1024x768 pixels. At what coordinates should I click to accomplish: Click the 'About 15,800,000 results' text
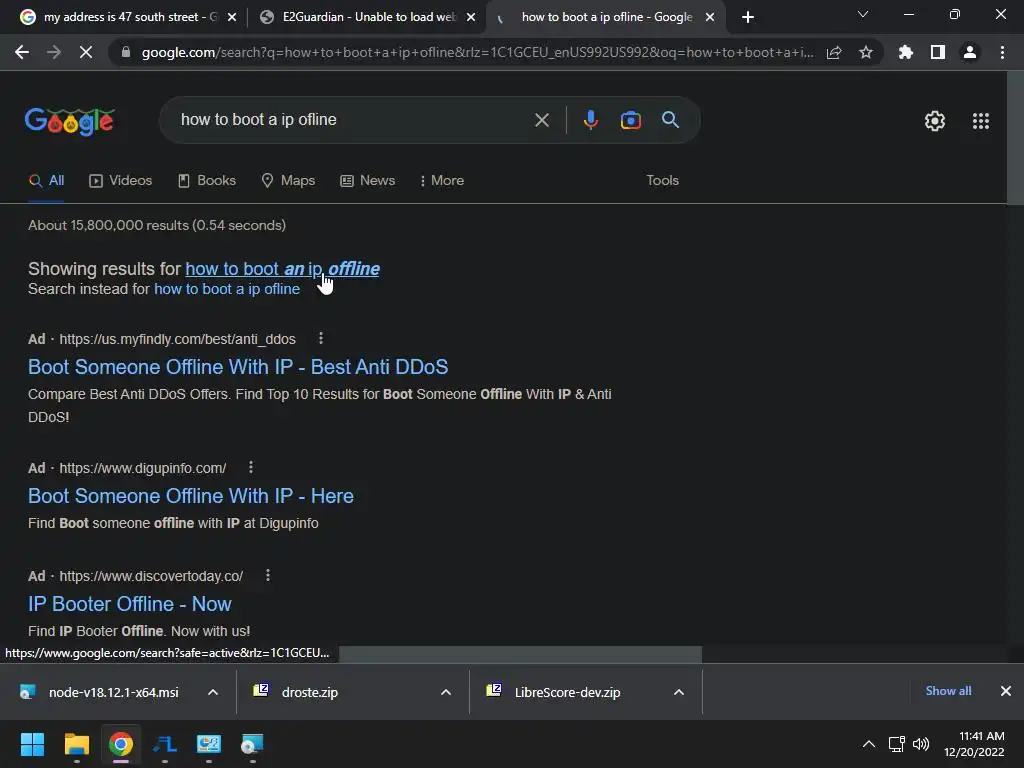tap(157, 225)
